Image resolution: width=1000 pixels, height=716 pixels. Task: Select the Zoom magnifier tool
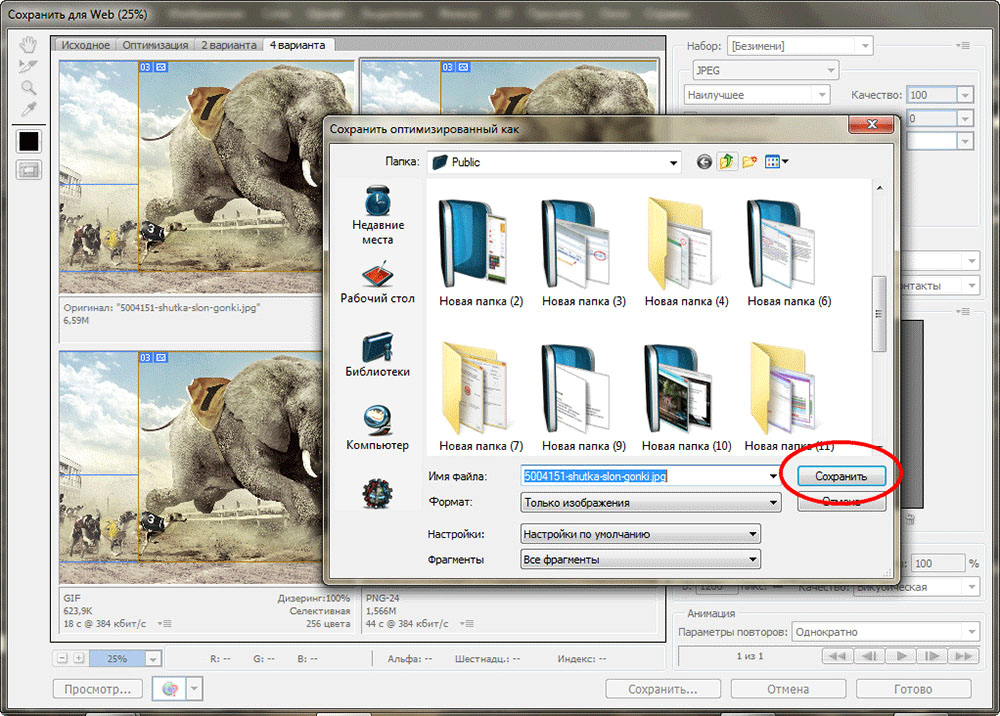click(28, 88)
